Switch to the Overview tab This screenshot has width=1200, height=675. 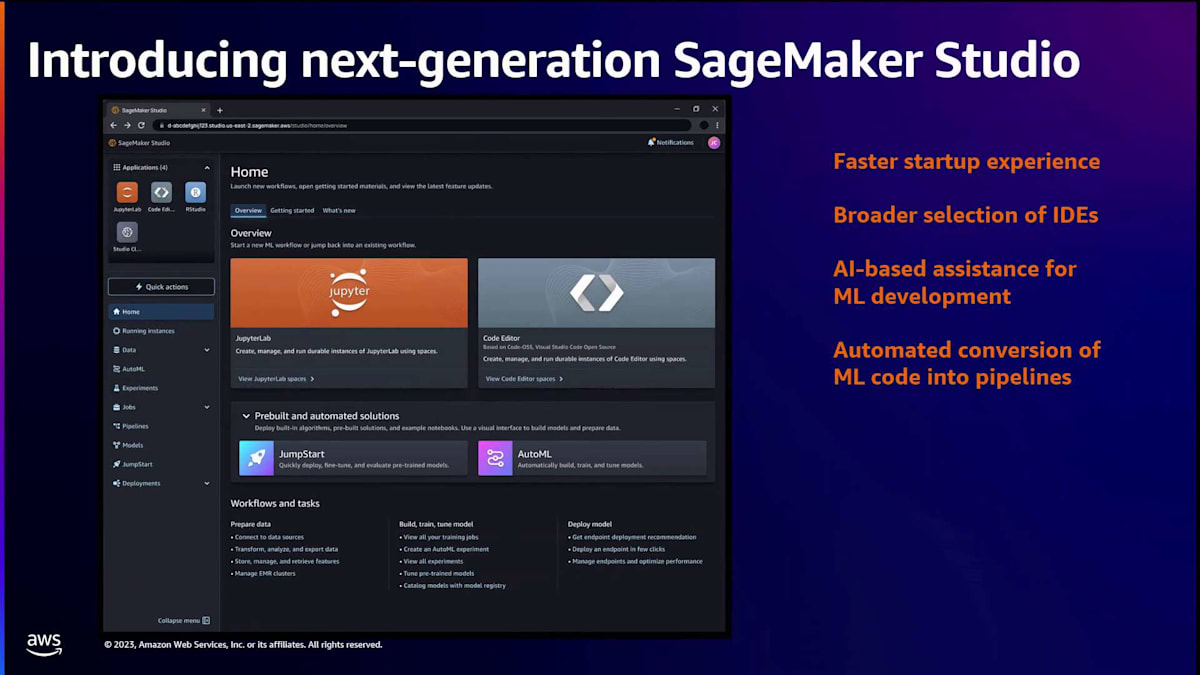pos(248,210)
